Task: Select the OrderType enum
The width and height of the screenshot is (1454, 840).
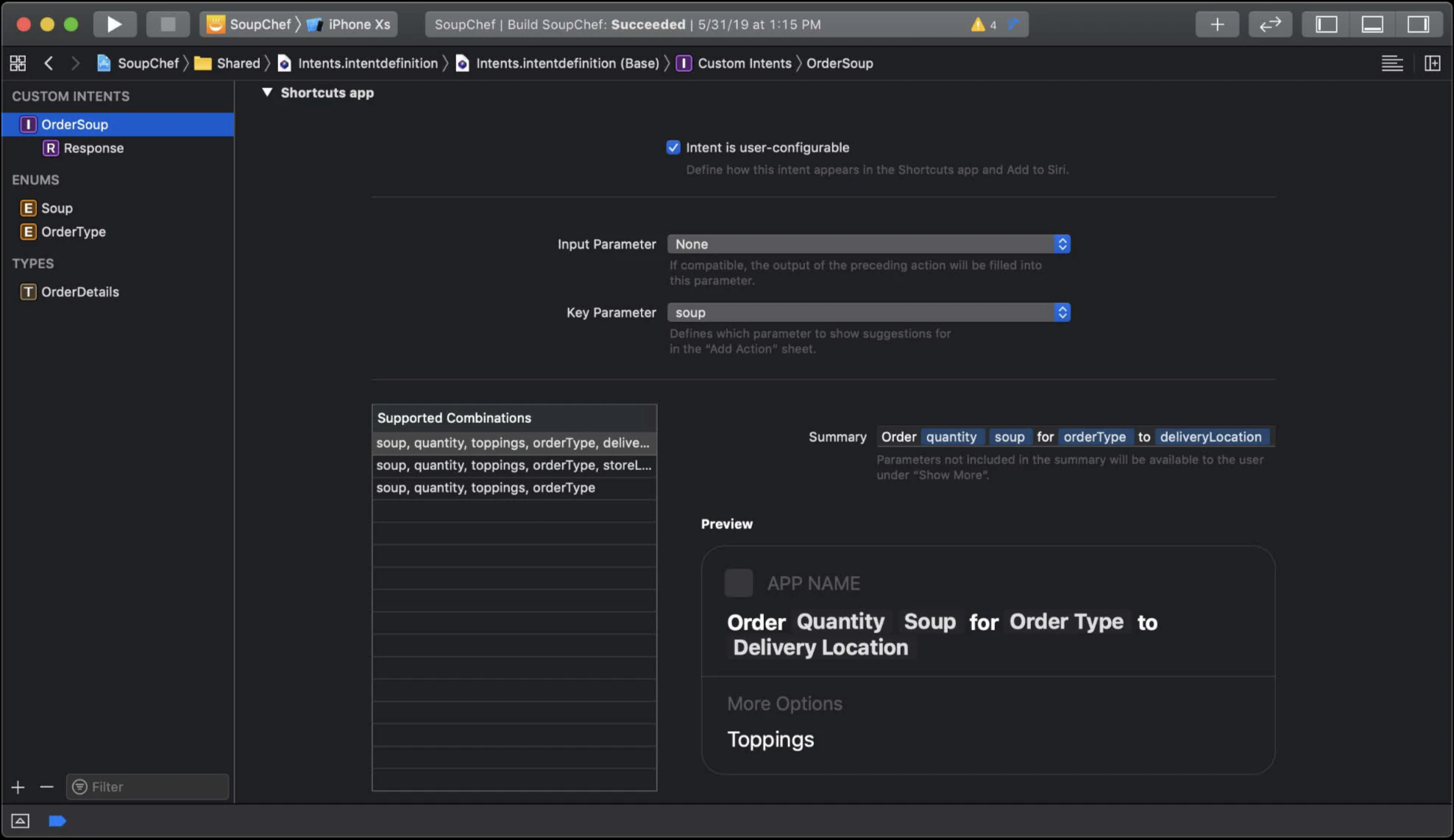Action: [x=118, y=232]
